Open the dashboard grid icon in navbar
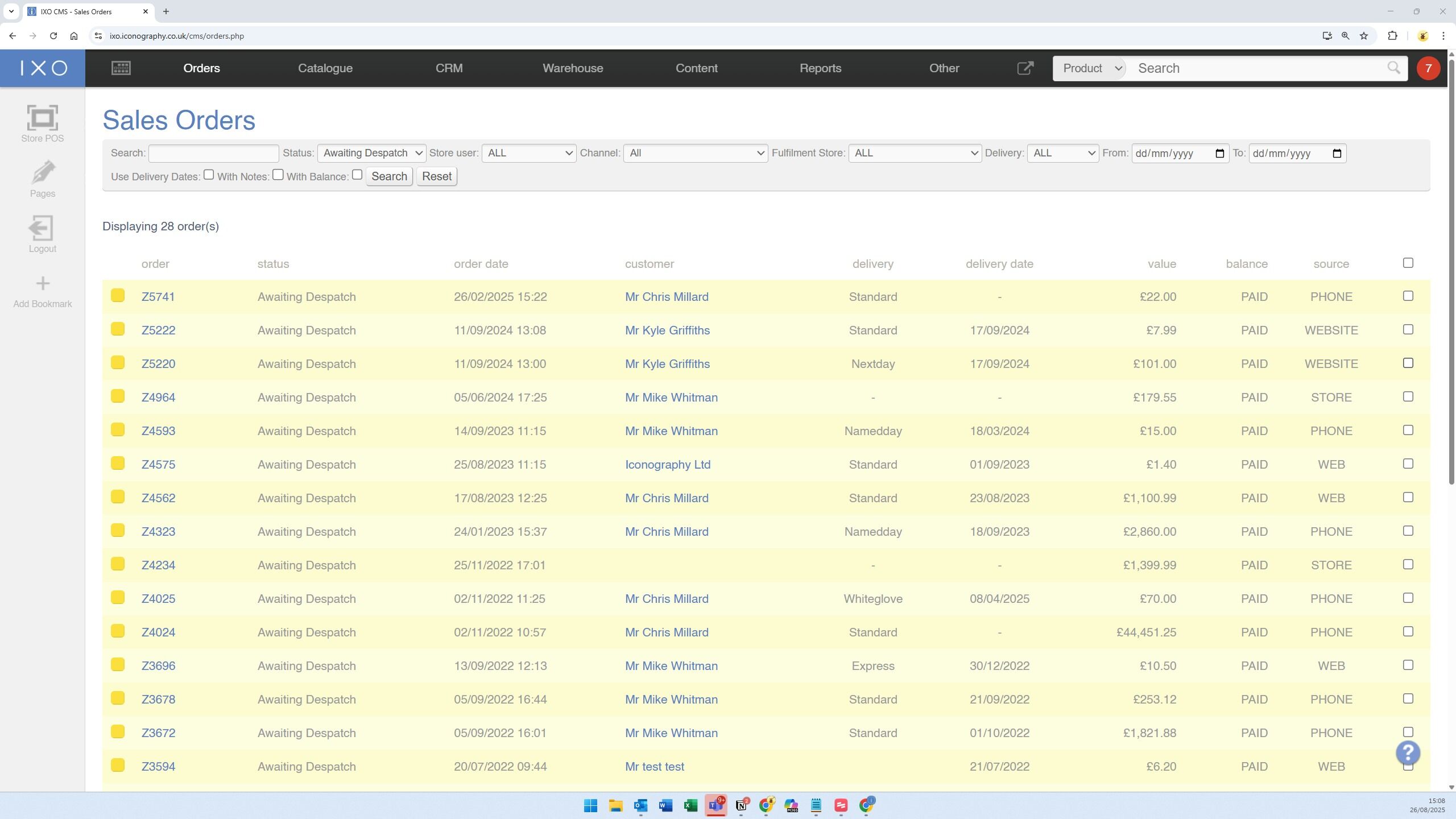The image size is (1456, 819). (x=121, y=68)
